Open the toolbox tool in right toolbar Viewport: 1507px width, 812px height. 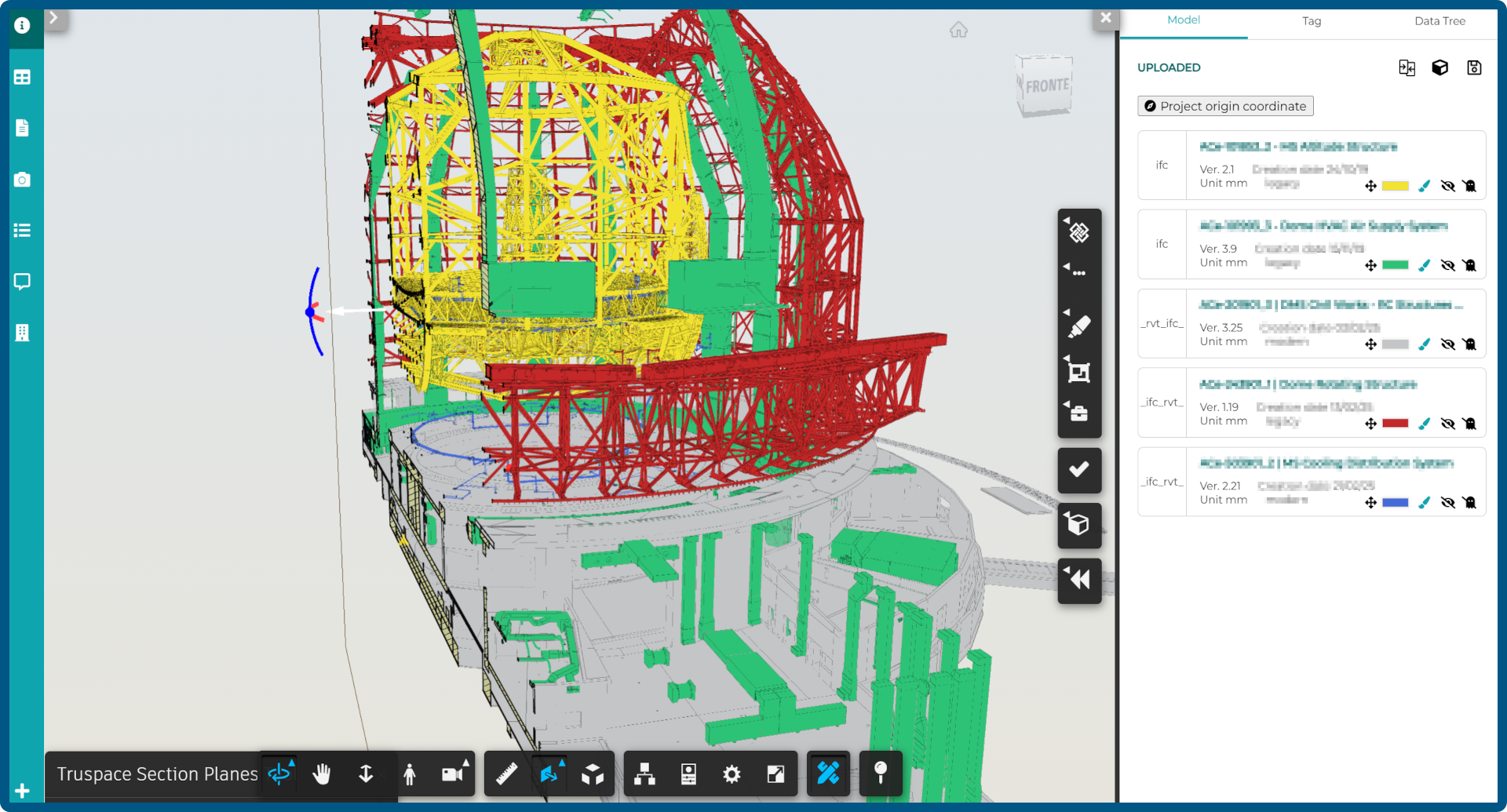point(1078,414)
